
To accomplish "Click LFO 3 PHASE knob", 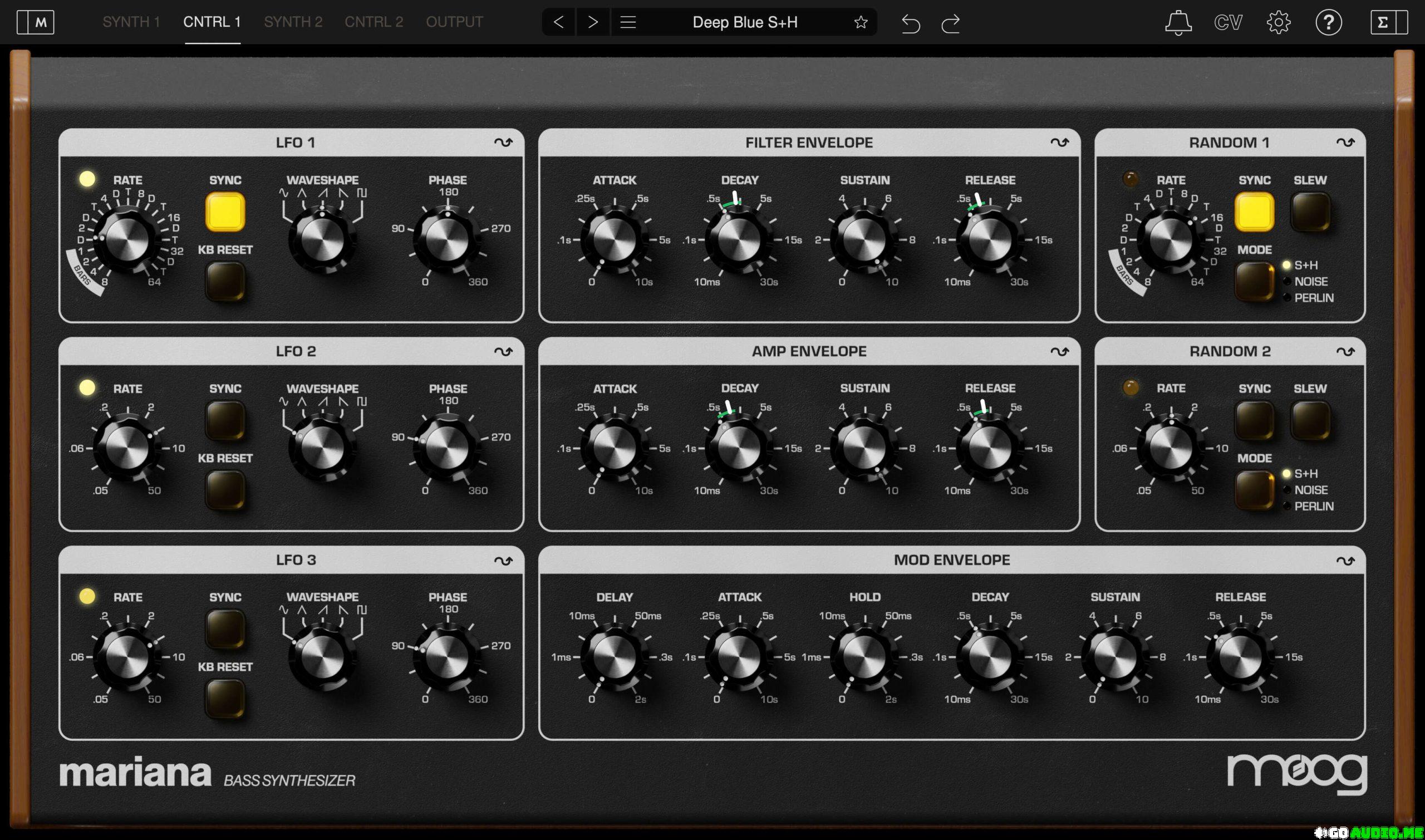I will pyautogui.click(x=447, y=657).
